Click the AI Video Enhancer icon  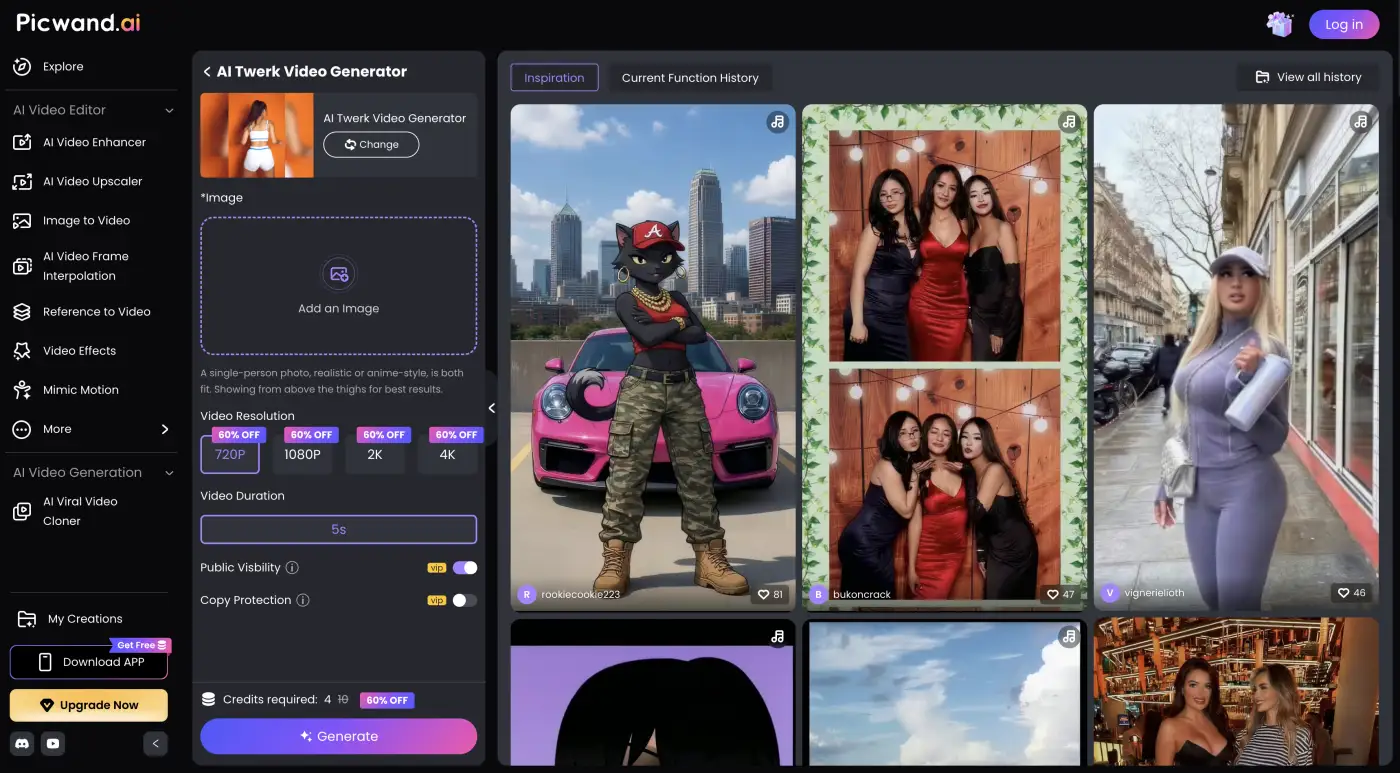click(x=22, y=142)
